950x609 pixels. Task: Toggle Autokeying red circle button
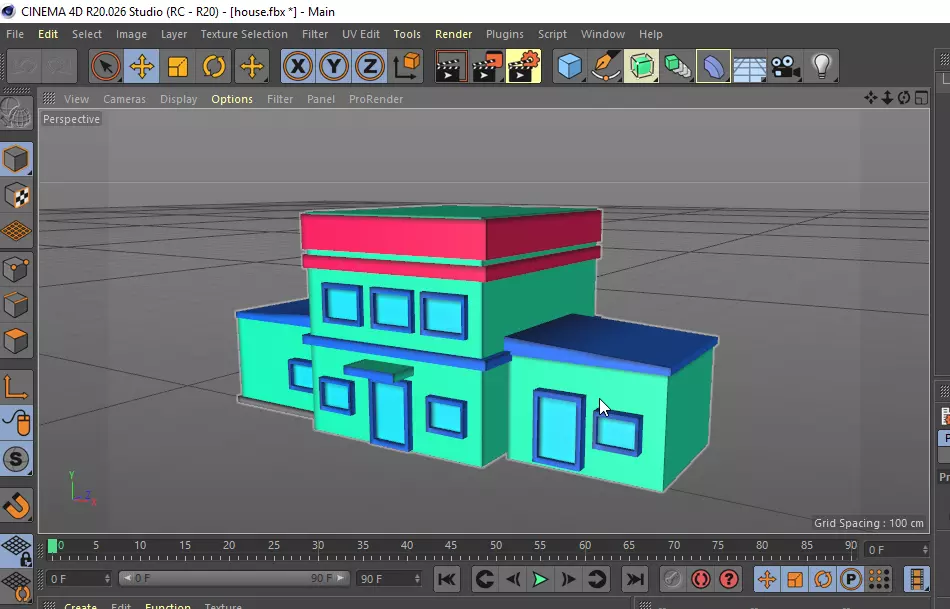click(x=701, y=579)
